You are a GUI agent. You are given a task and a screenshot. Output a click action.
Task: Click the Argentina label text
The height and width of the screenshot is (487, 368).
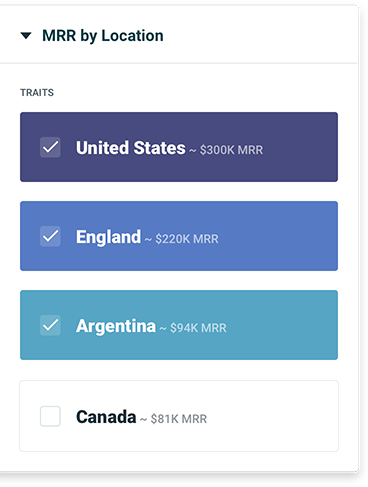click(x=116, y=326)
